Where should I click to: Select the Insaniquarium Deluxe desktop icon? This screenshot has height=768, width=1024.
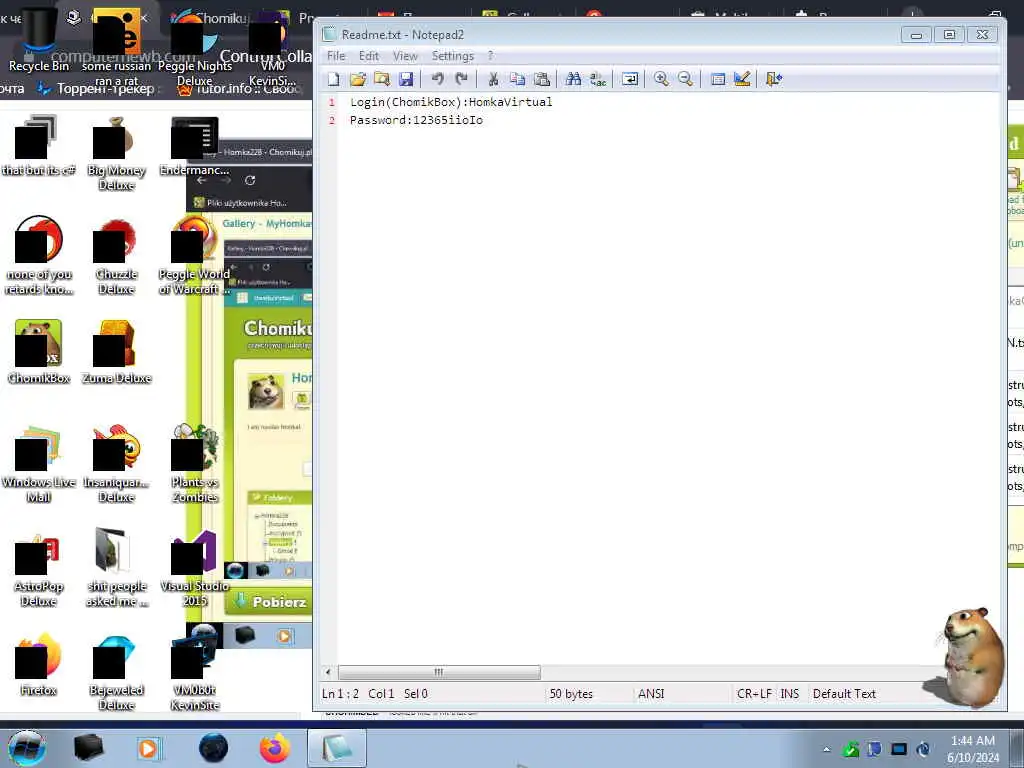116,465
